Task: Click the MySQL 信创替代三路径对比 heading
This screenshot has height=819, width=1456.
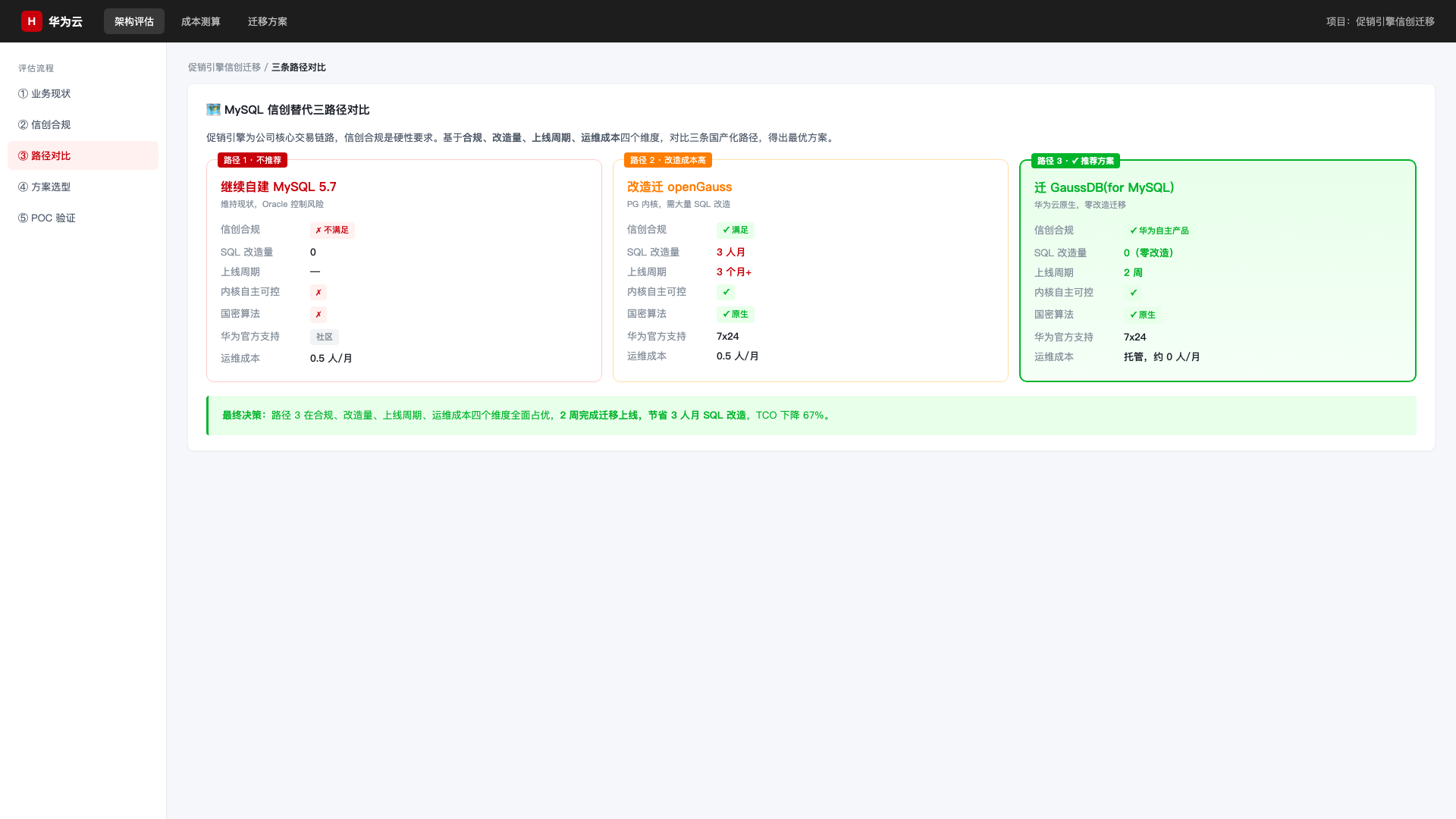Action: [x=297, y=110]
